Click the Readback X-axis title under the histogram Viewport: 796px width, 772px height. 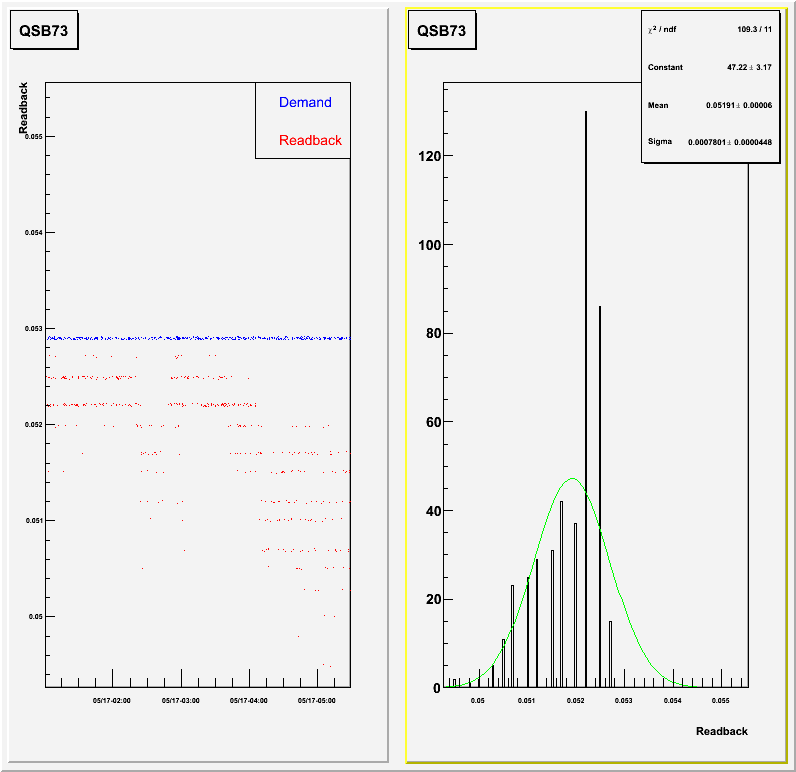pyautogui.click(x=721, y=731)
